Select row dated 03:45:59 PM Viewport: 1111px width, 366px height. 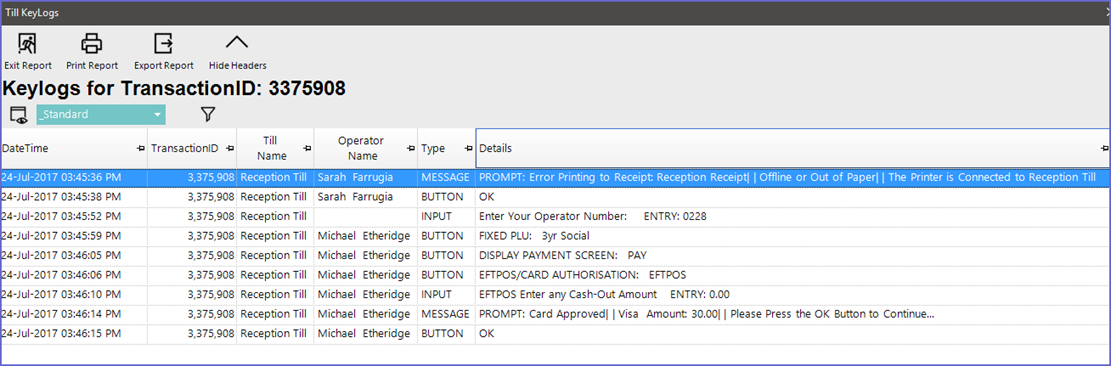(x=556, y=236)
